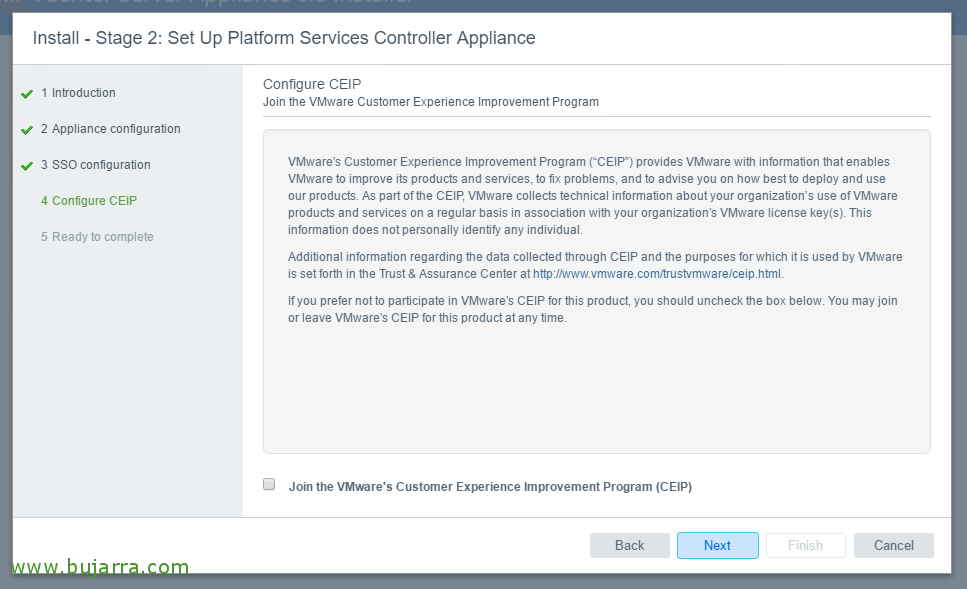Viewport: 967px width, 589px height.
Task: Select step 3 SSO configuration
Action: point(96,165)
